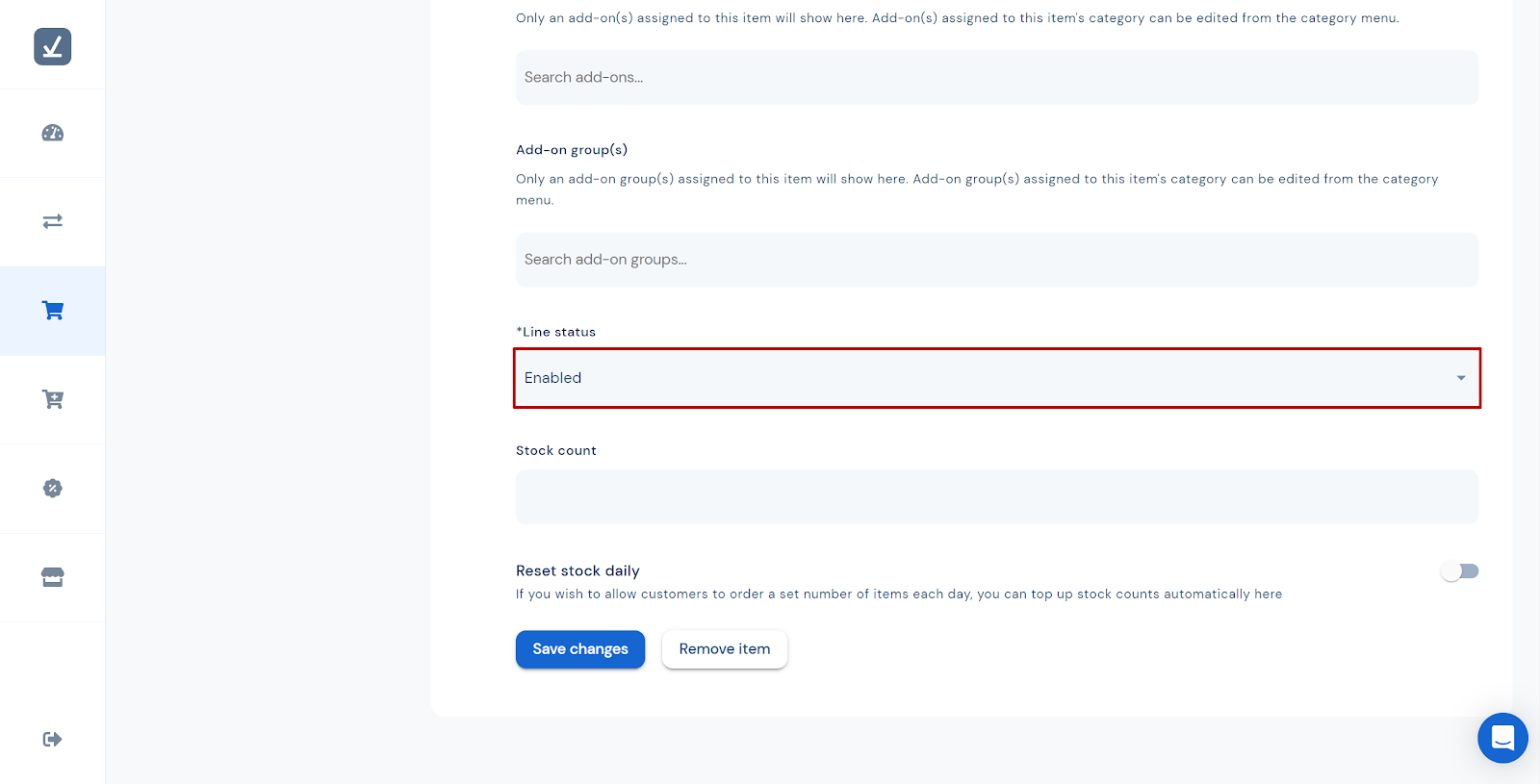
Task: Open the chat support bubble icon
Action: click(1502, 738)
